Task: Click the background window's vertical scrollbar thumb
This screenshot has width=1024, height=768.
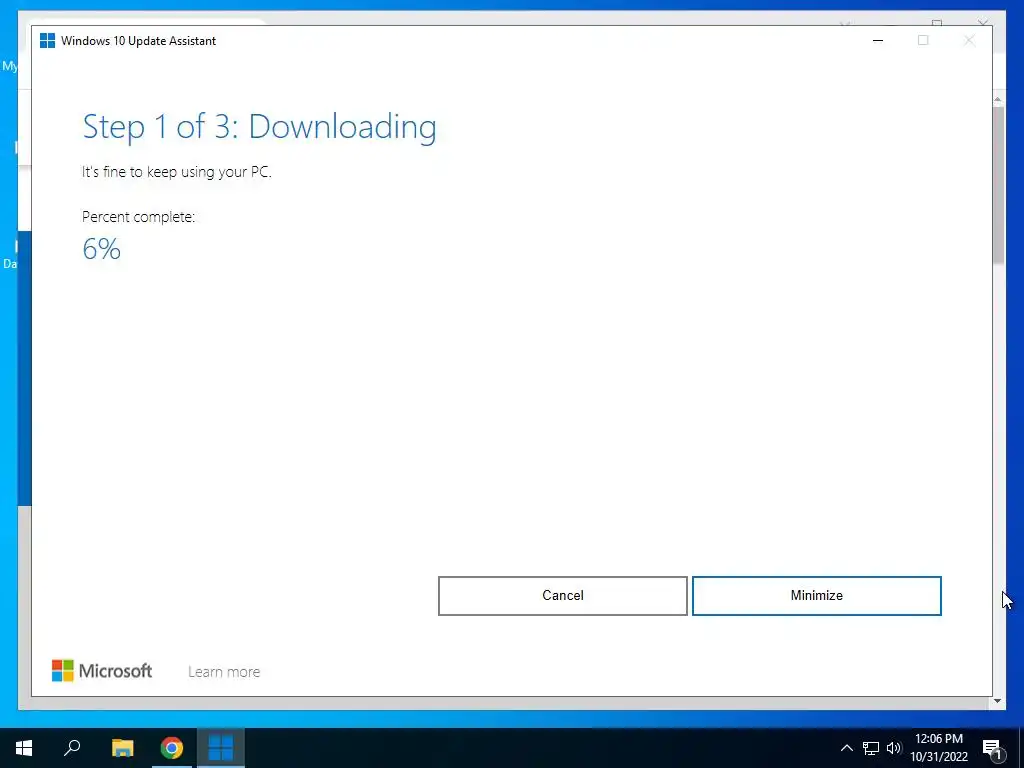Action: click(x=998, y=186)
